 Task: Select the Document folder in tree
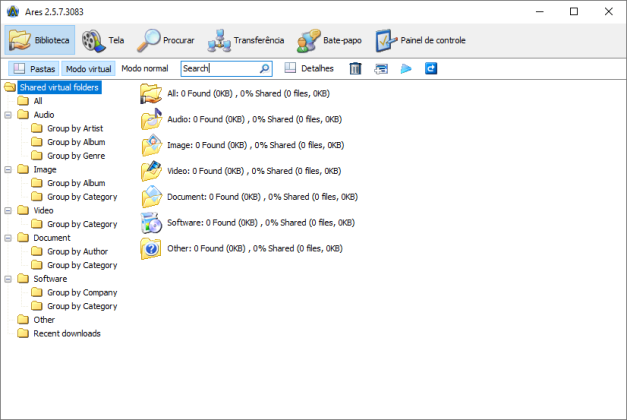(52, 238)
